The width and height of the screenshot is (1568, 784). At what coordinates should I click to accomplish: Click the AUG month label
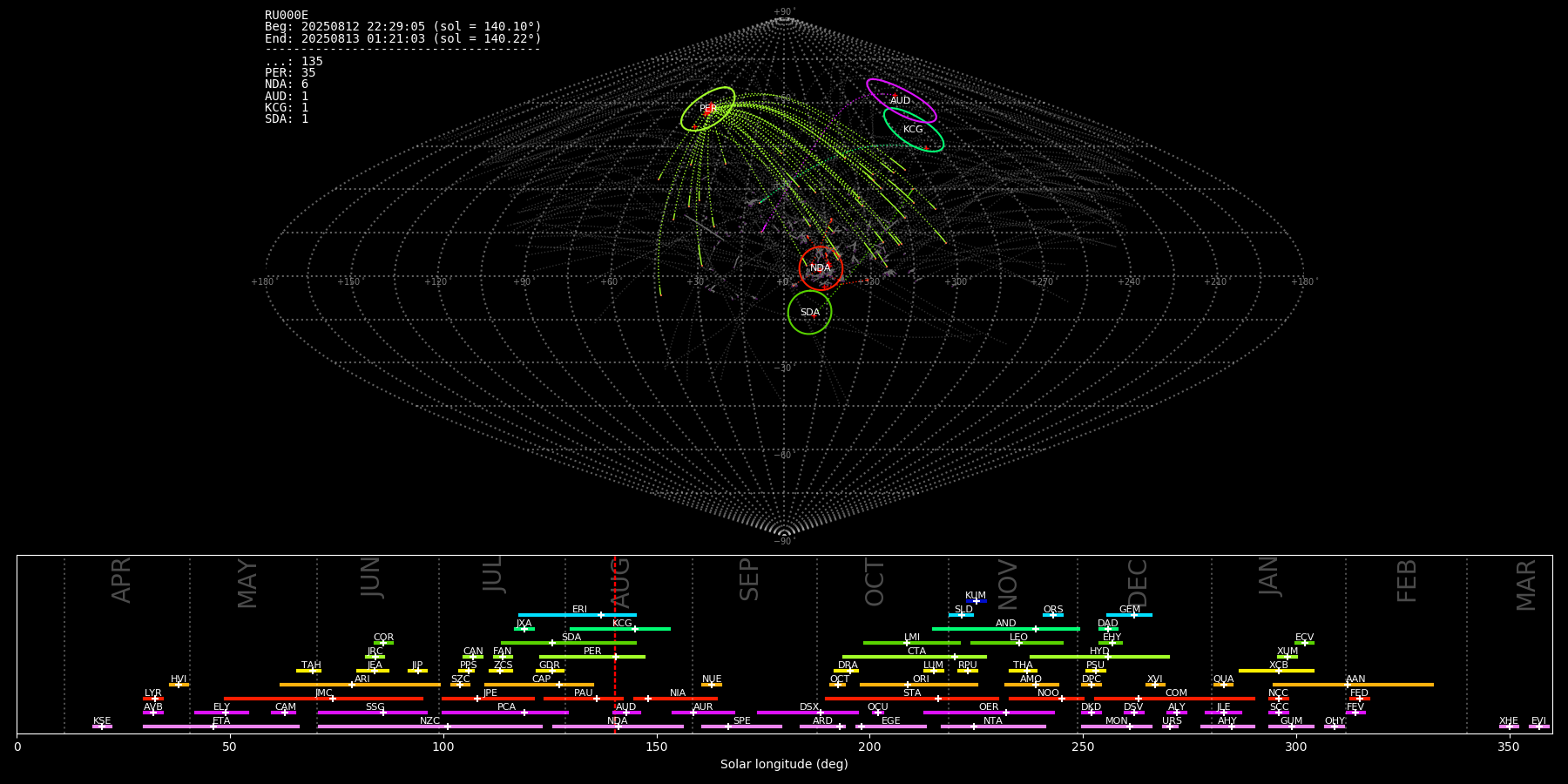620,583
